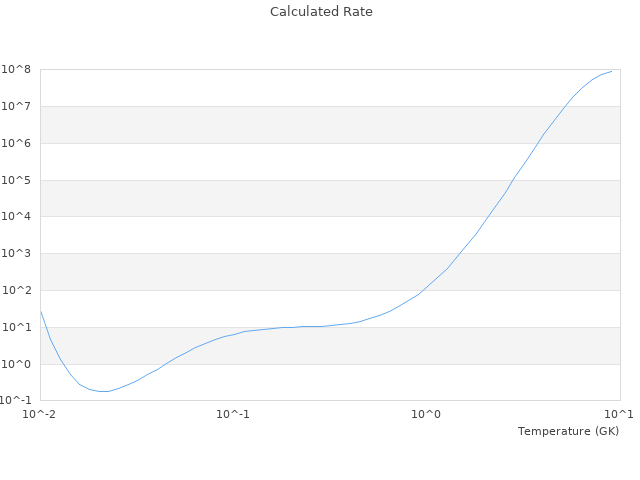Screen dimensions: 640x480
Task: Click the 10^-2 x-axis tick label
Action: (x=40, y=414)
